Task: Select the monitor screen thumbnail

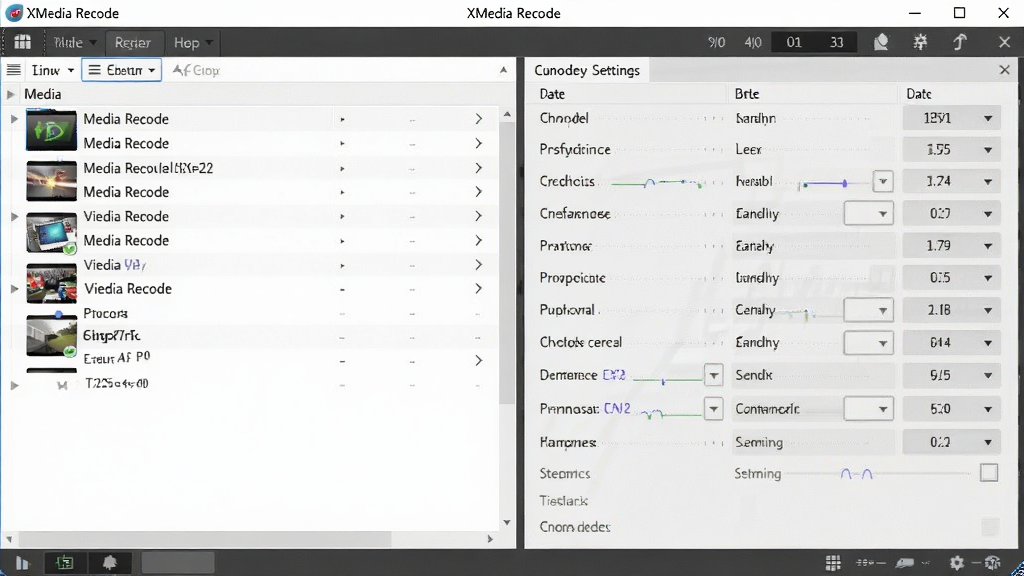Action: point(51,233)
